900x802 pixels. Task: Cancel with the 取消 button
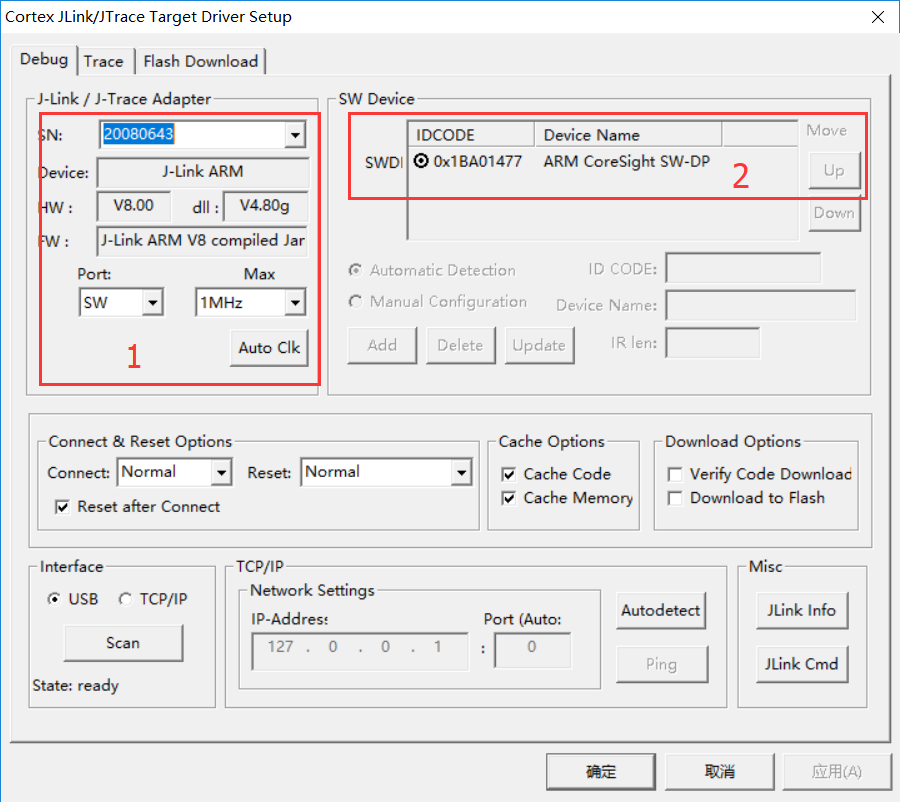[720, 772]
